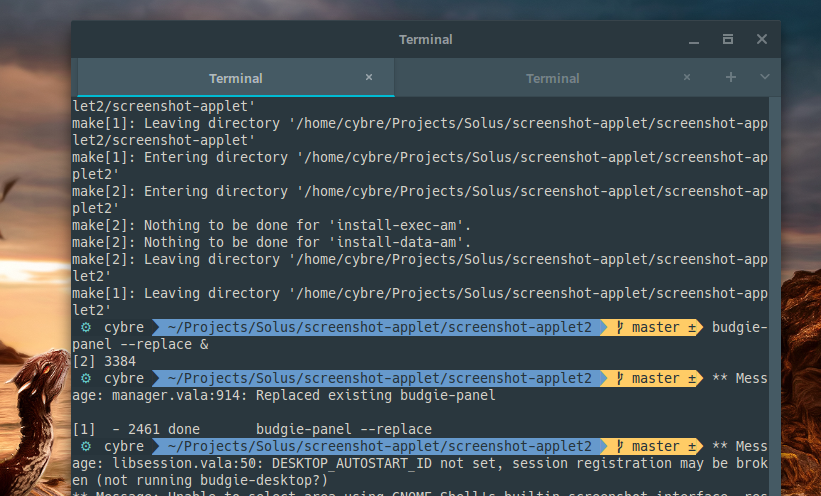Select the active first Terminal tab
This screenshot has width=821, height=496.
coord(236,78)
